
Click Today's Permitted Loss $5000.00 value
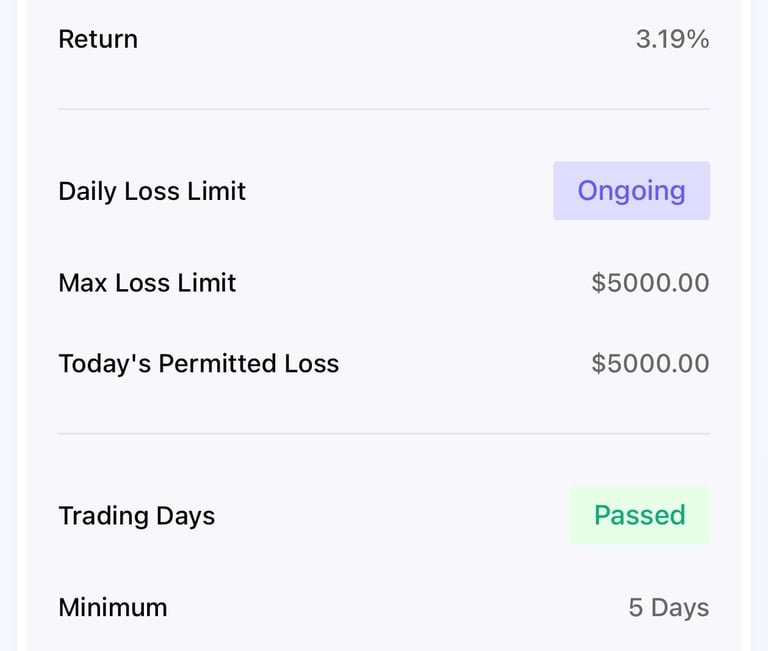click(x=650, y=364)
